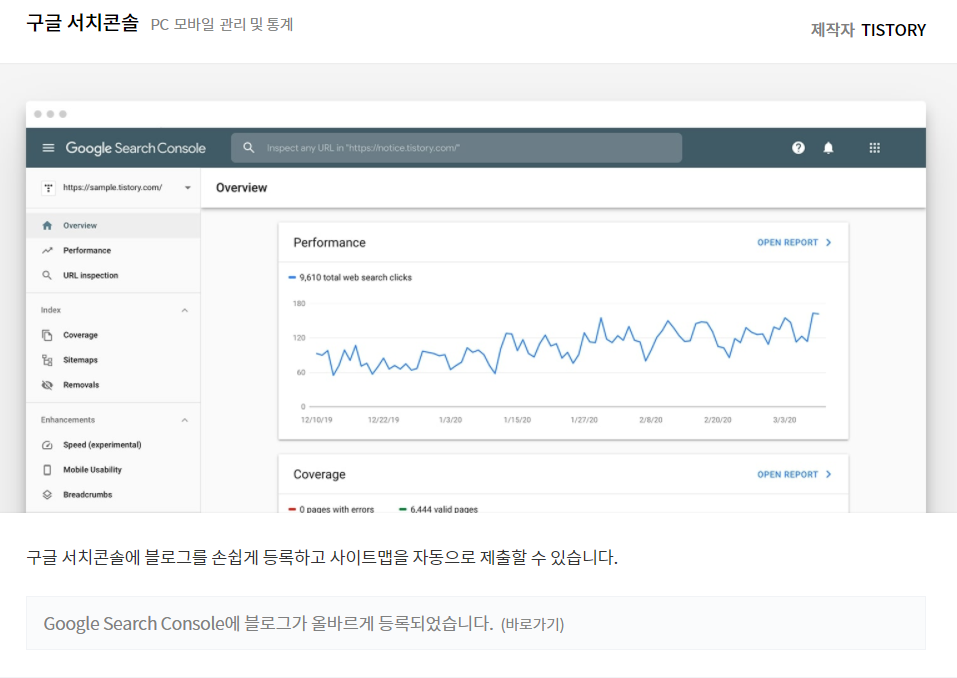Click the 12/10/19 date axis label
Viewport: 957px width, 678px height.
(317, 420)
